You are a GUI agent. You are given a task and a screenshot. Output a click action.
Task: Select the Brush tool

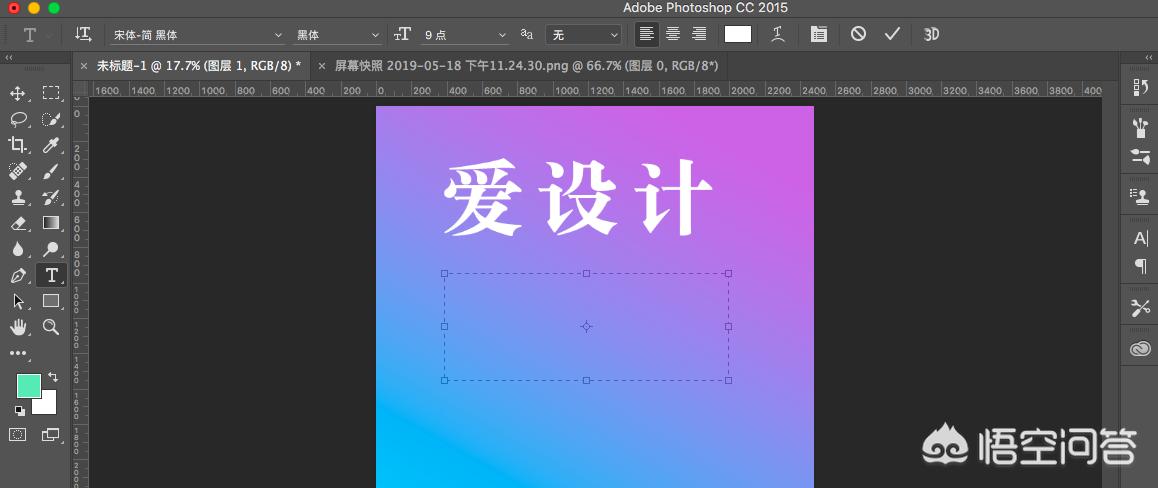click(x=51, y=171)
